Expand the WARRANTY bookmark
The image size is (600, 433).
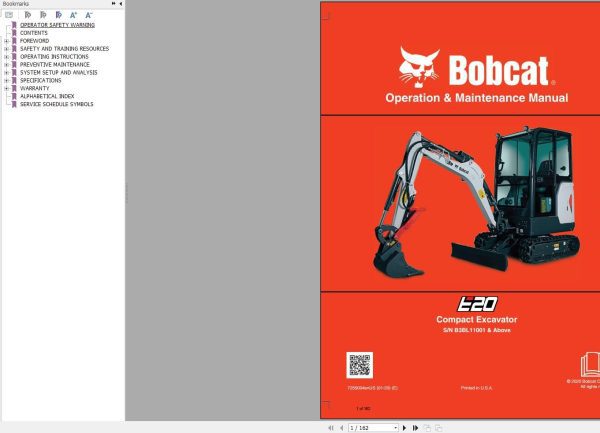[6, 88]
